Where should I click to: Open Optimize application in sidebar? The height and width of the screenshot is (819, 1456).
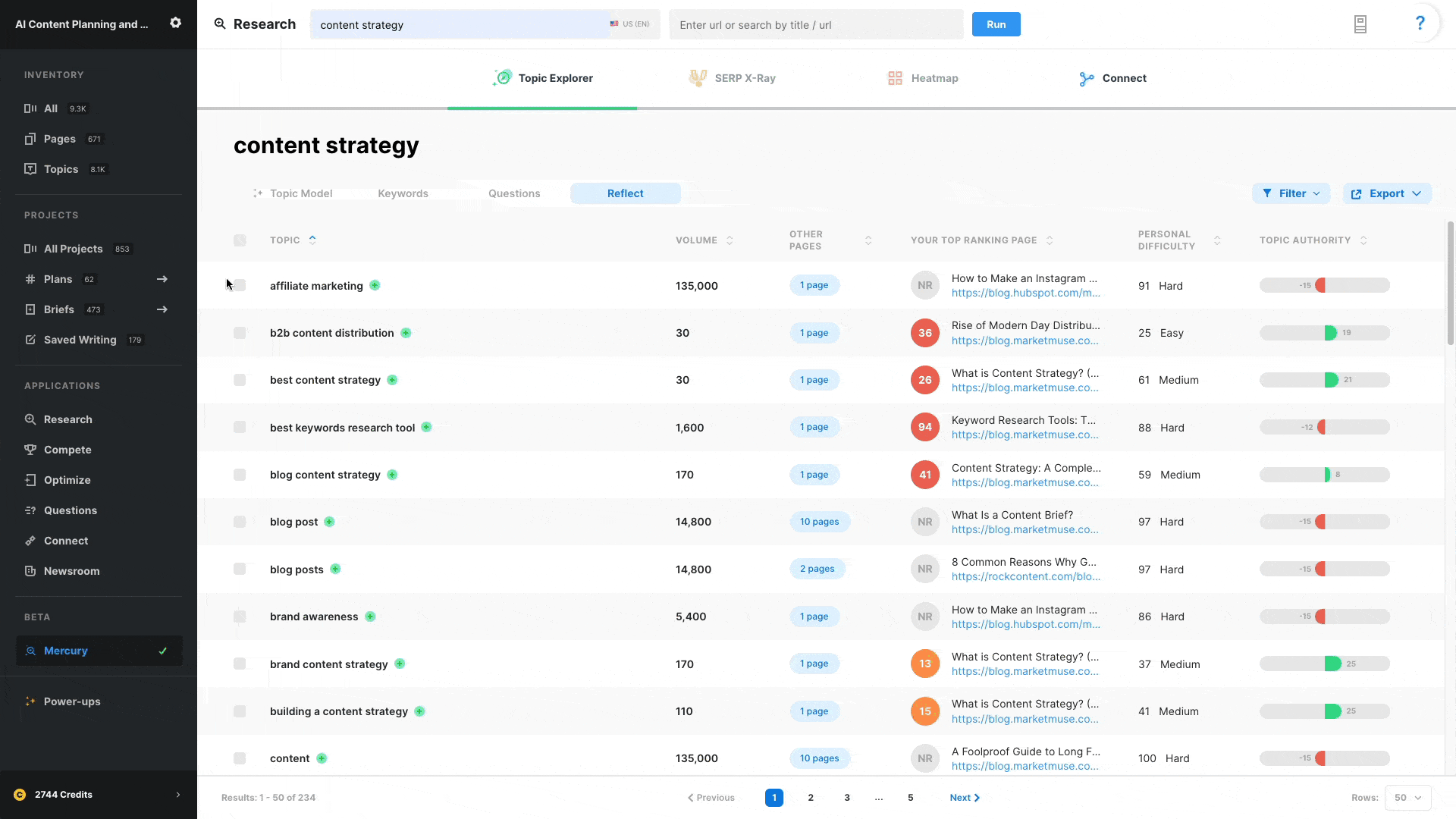67,480
